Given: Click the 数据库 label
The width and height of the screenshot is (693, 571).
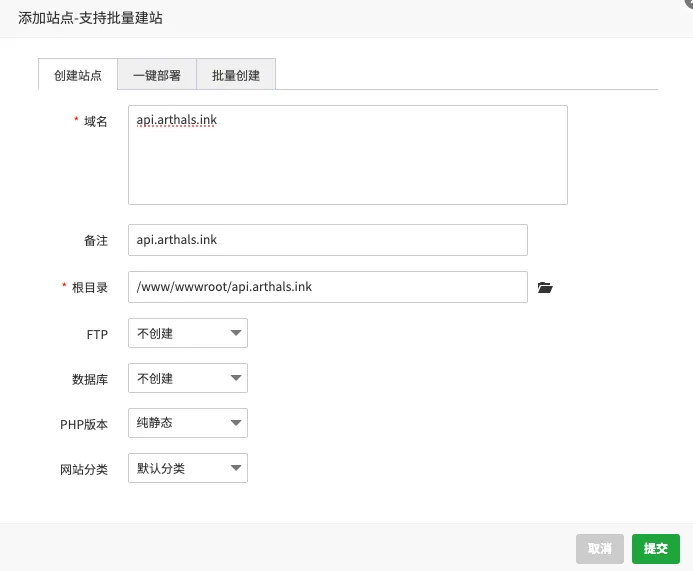Looking at the screenshot, I should tap(90, 379).
